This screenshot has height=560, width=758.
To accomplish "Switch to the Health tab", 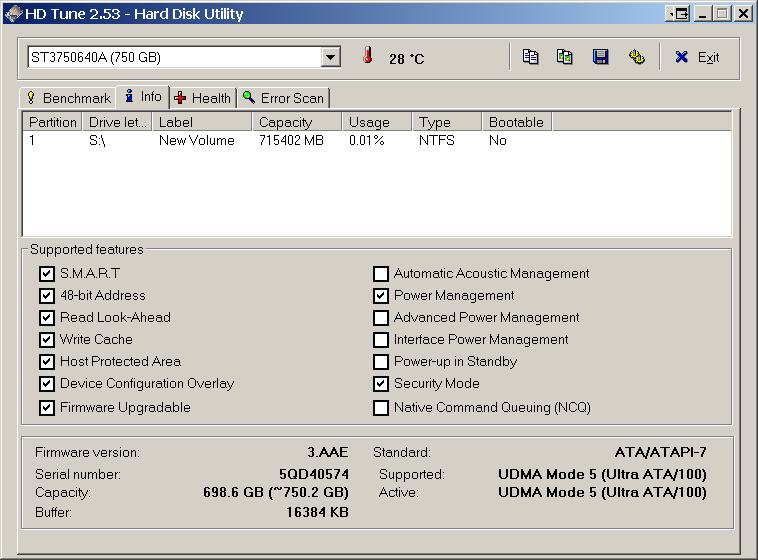I will (203, 98).
